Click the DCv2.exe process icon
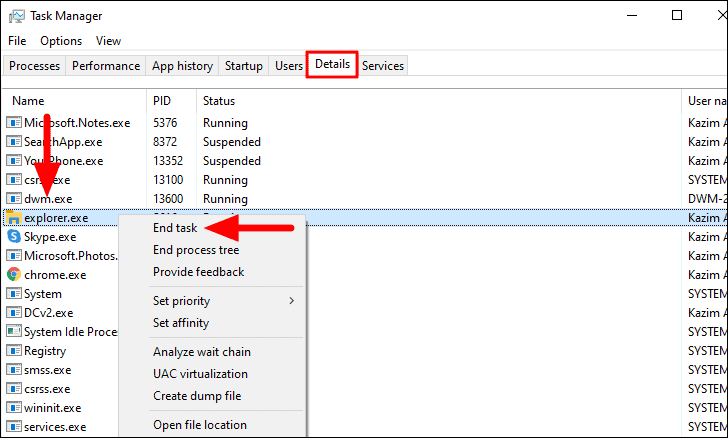This screenshot has width=728, height=438. 14,313
